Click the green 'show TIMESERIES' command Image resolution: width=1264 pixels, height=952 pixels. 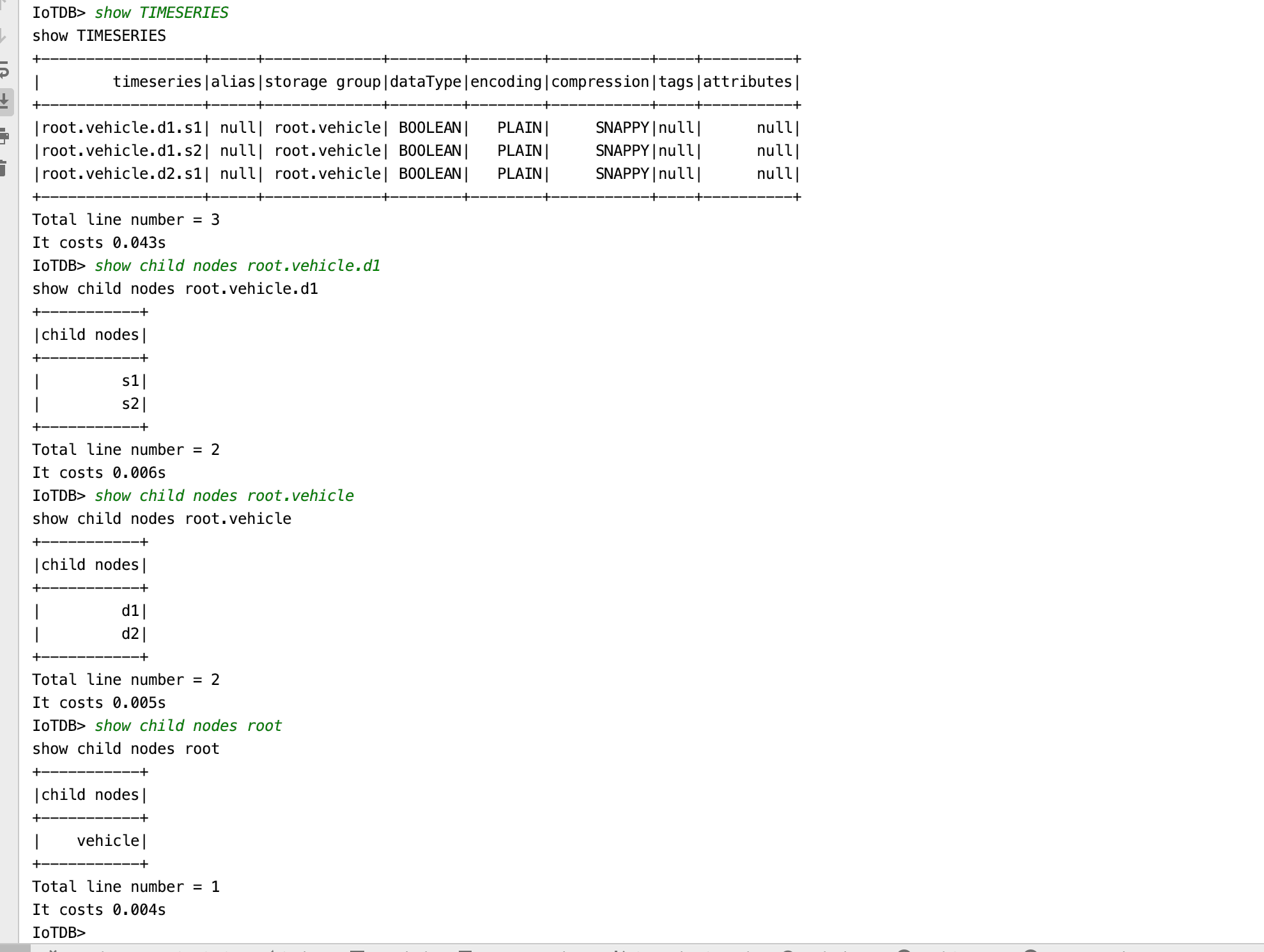[x=161, y=13]
